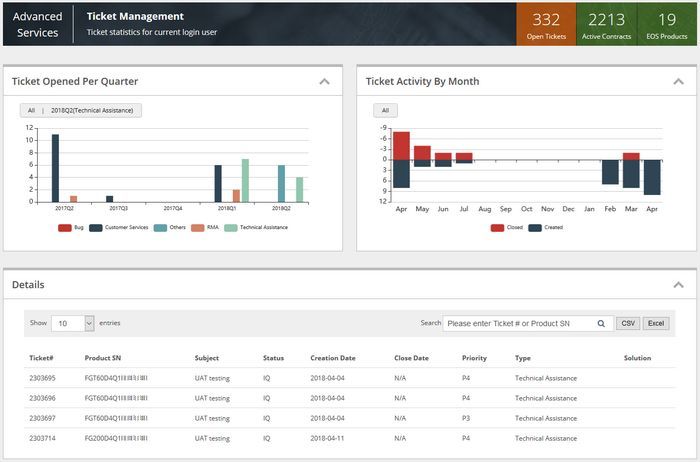
Task: Select All filter in Ticket Activity By Month
Action: tap(385, 110)
